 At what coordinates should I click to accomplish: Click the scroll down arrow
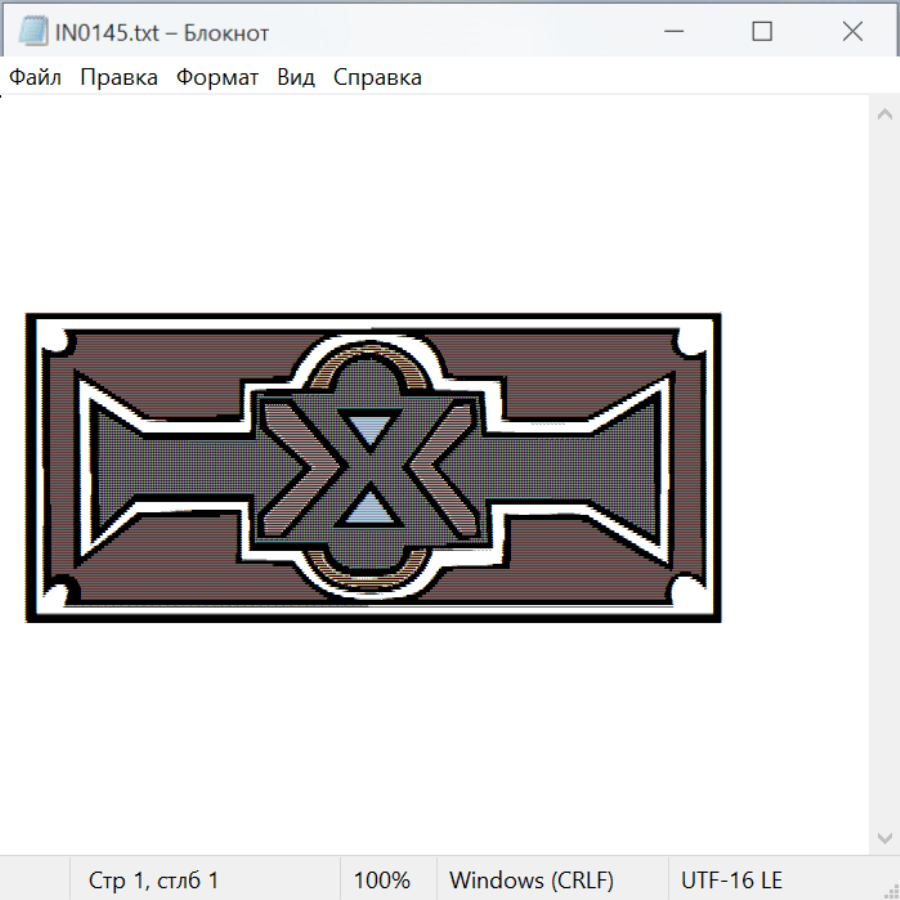click(884, 837)
